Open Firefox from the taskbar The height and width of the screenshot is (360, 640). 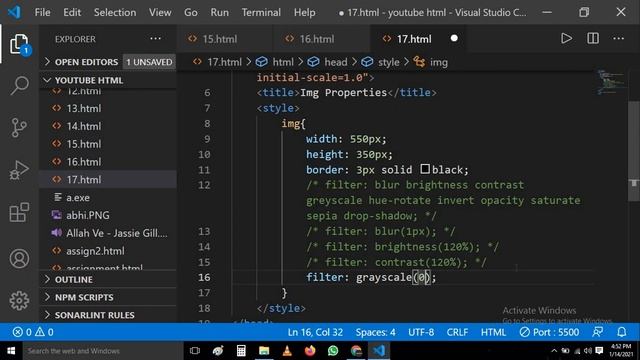tap(310, 351)
